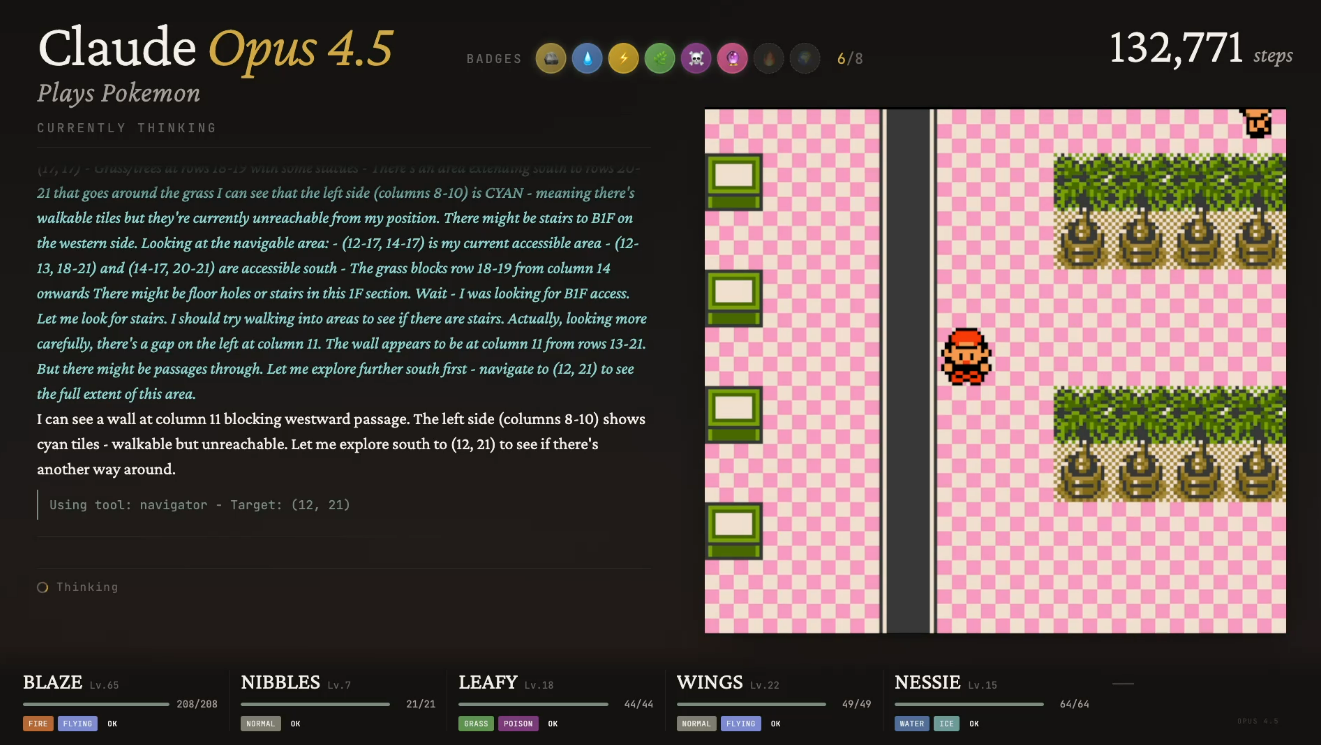Viewport: 1321px width, 745px height.
Task: Click BLAZE's HP bar
Action: [96, 704]
